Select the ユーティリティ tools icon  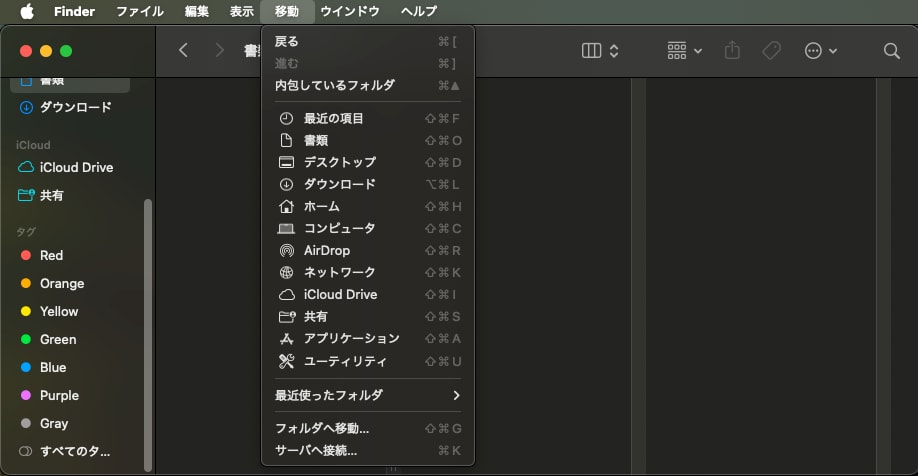click(x=286, y=361)
